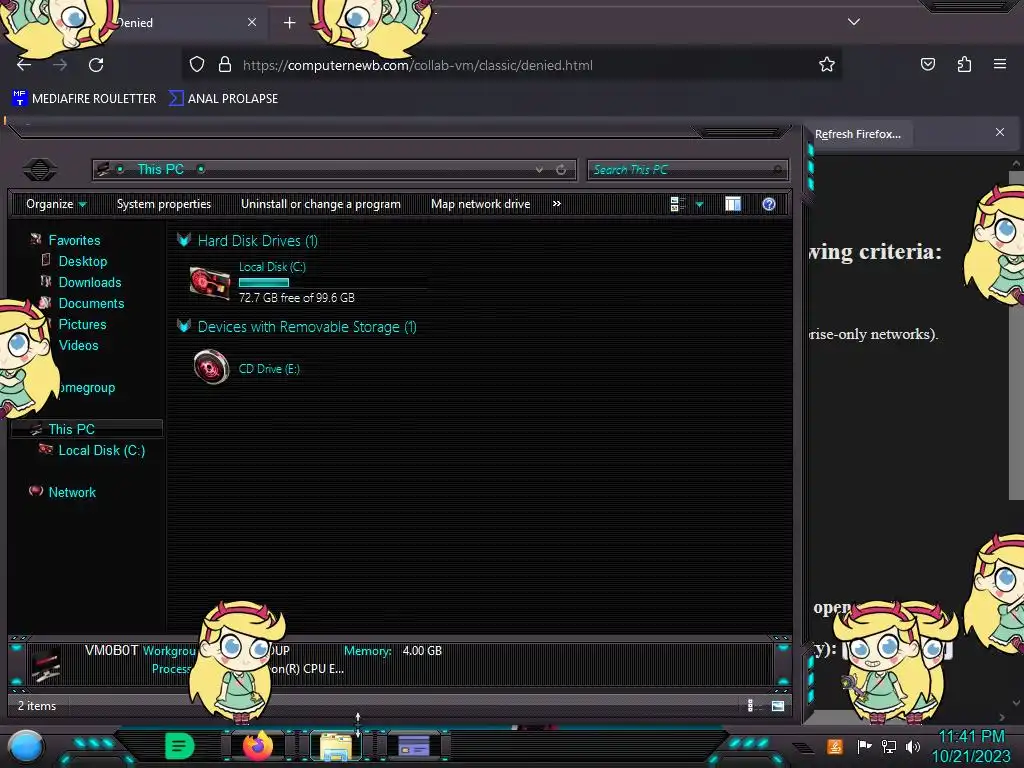Screen dimensions: 1024x768
Task: Open Explorer address bar history dropdown
Action: pyautogui.click(x=539, y=170)
